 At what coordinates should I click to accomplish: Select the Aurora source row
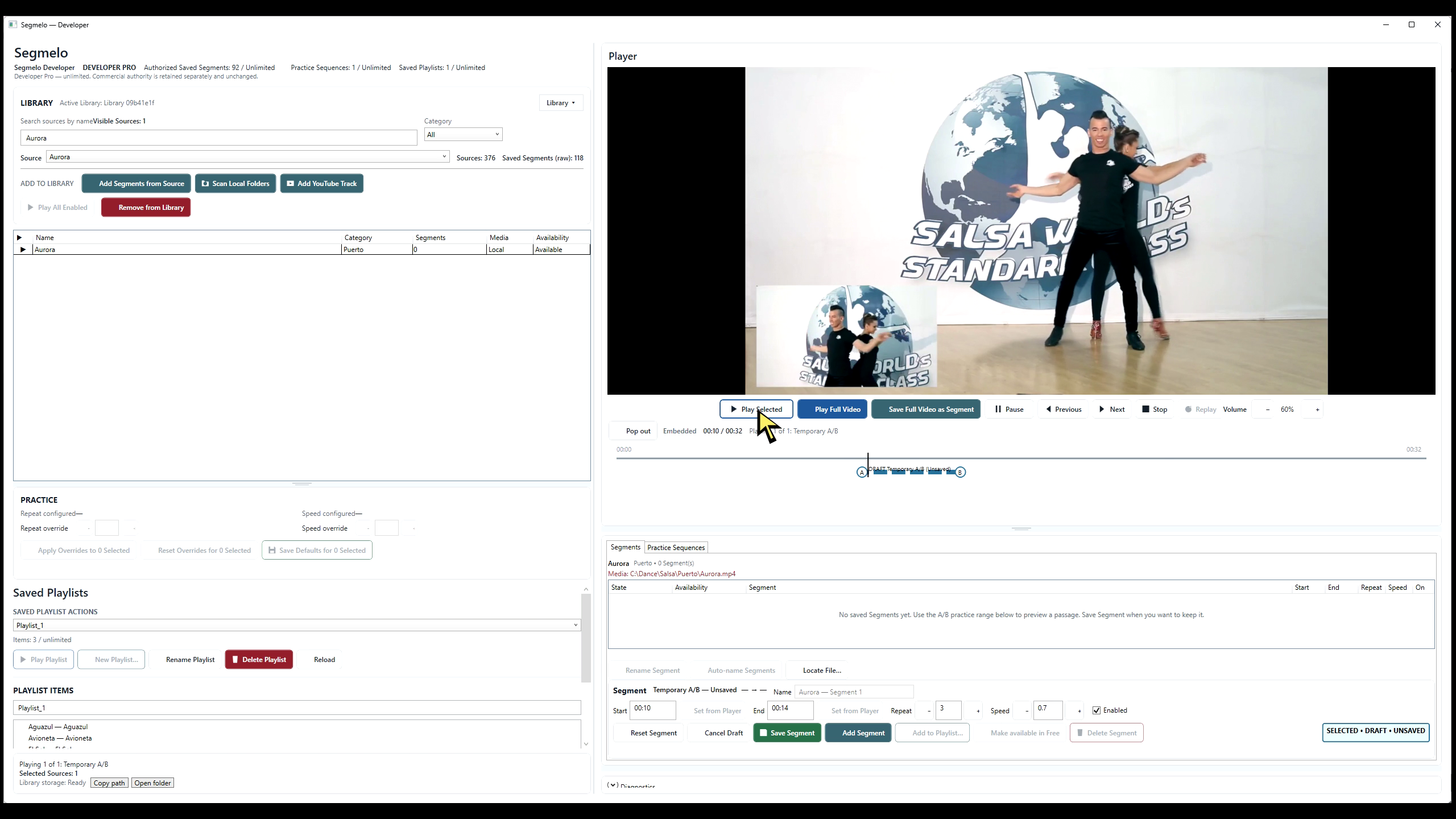coord(301,249)
